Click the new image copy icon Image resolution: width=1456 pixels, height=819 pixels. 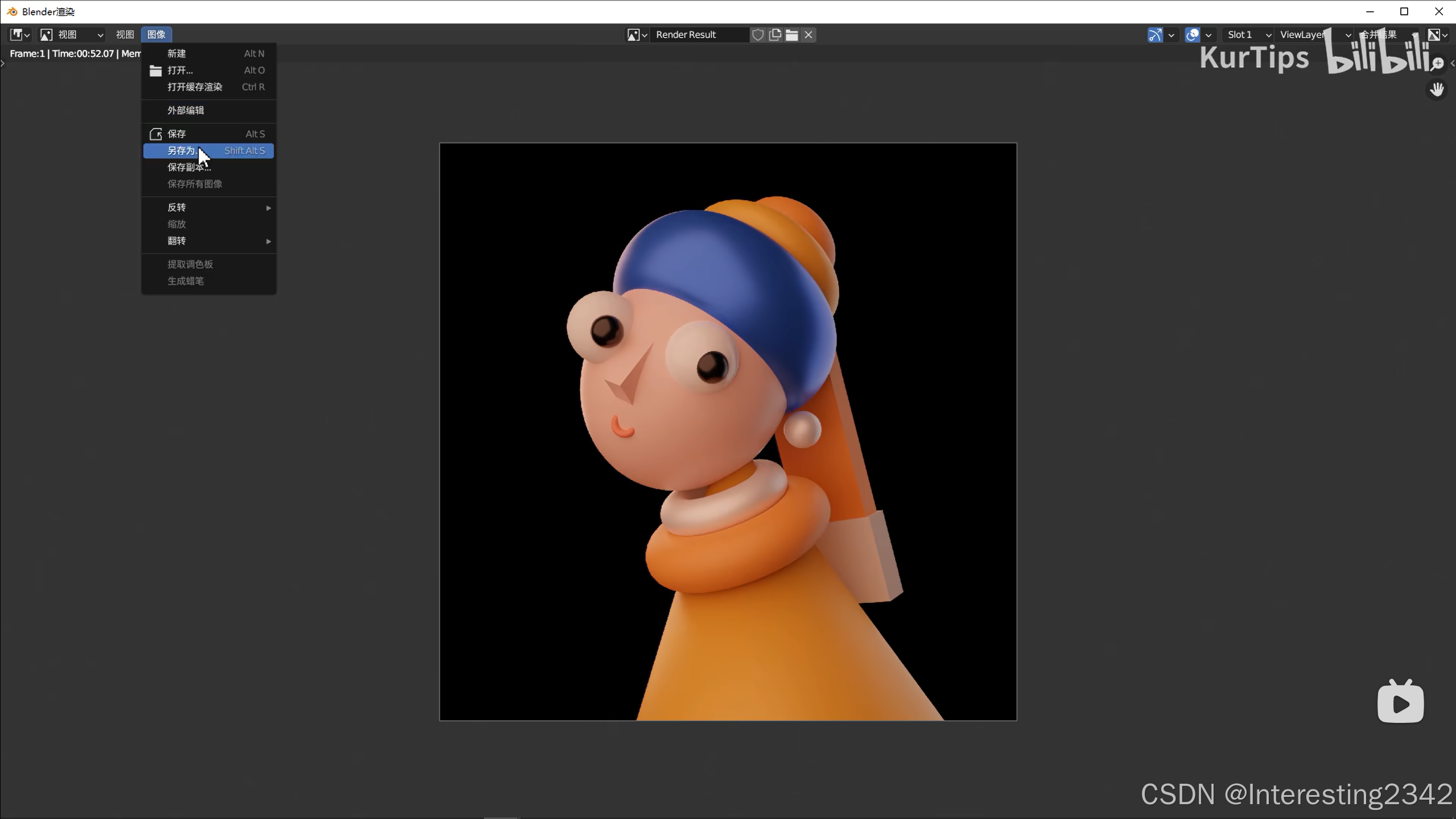tap(775, 35)
